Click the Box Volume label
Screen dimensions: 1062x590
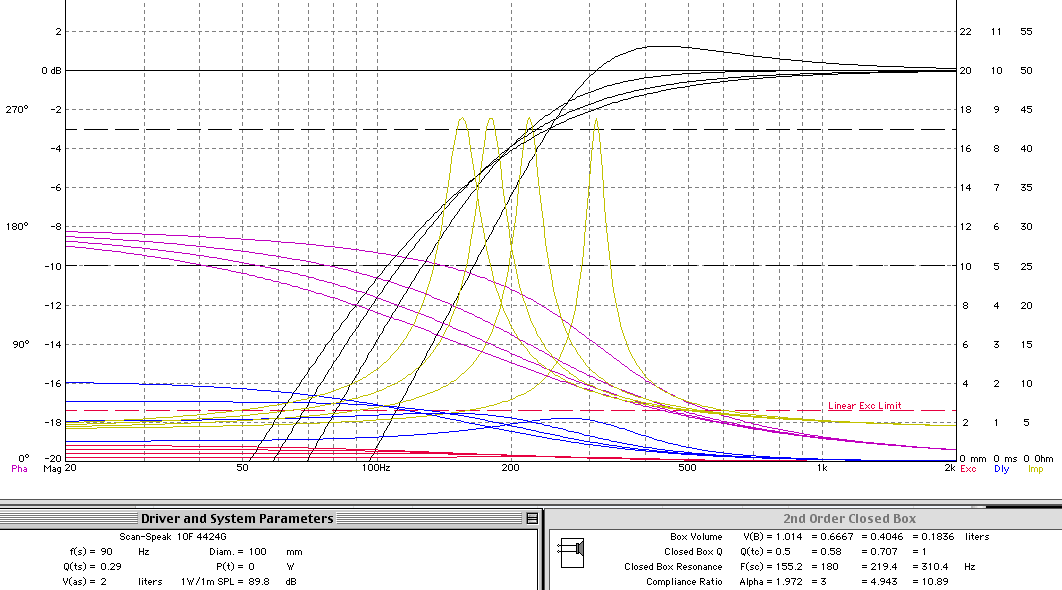[696, 536]
